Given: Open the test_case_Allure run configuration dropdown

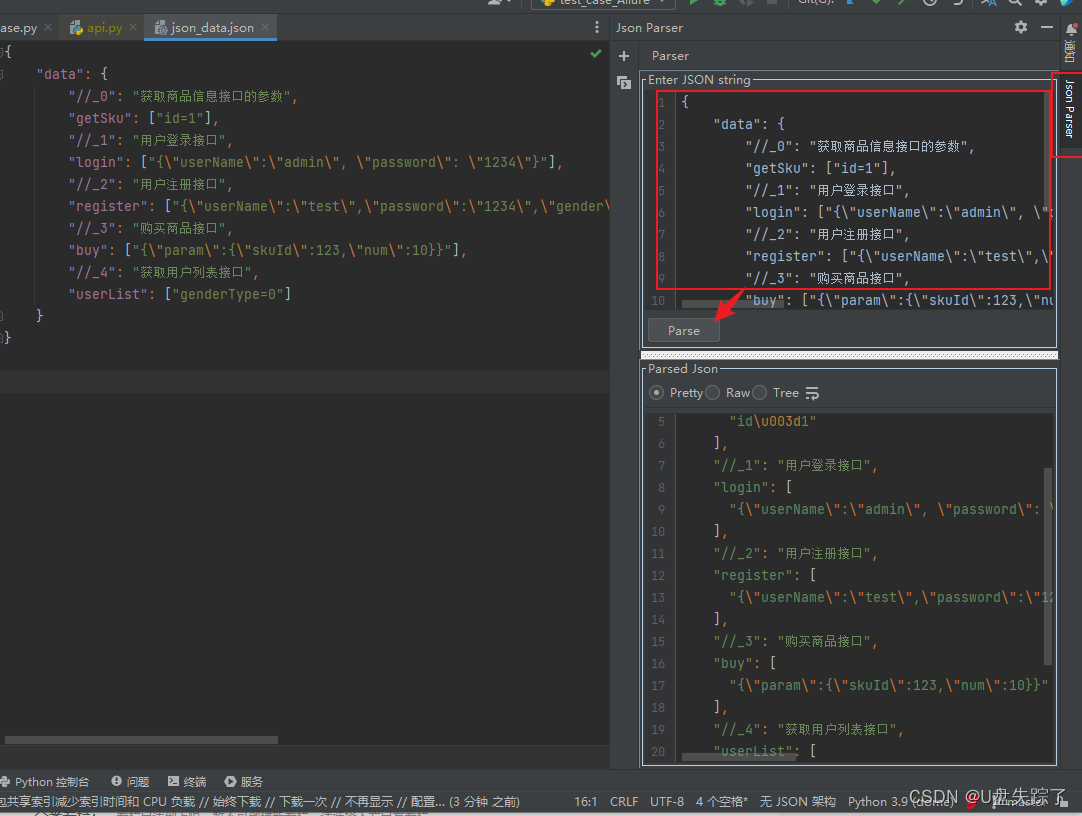Looking at the screenshot, I should (601, 3).
